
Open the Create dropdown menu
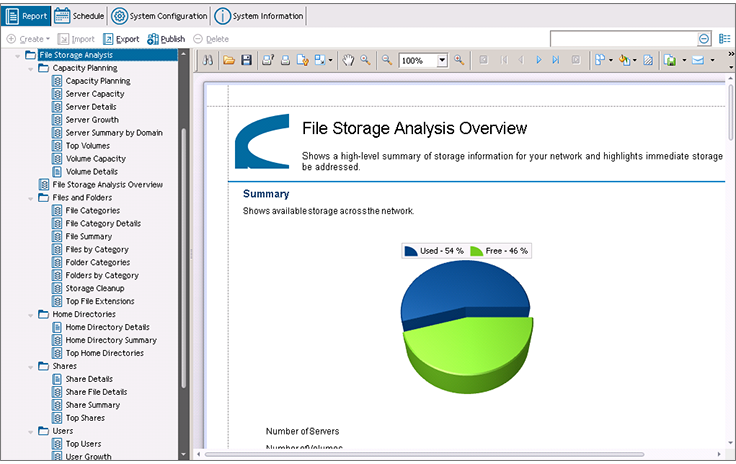tap(28, 39)
